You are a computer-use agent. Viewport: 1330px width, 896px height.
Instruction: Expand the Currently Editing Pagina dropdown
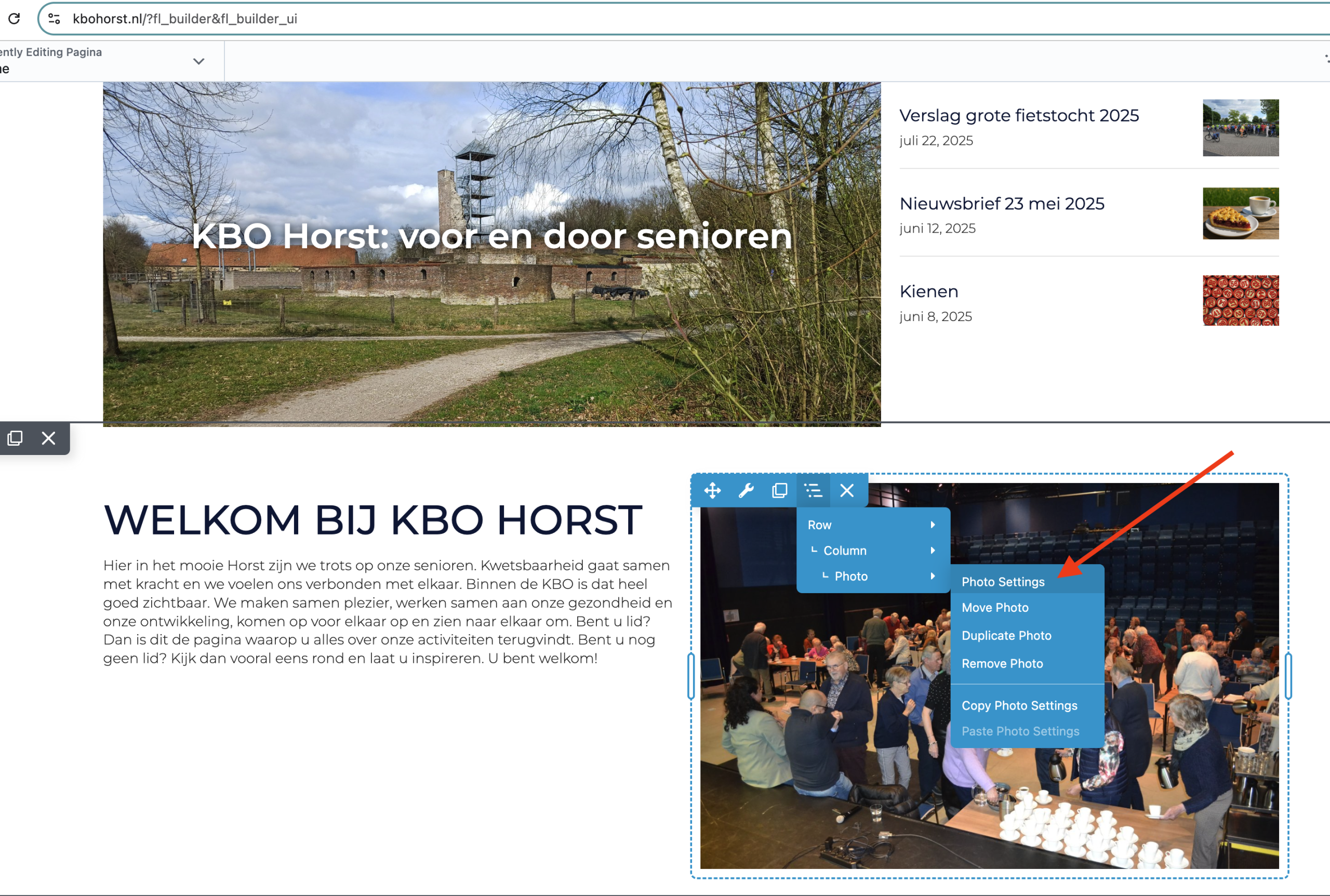198,61
